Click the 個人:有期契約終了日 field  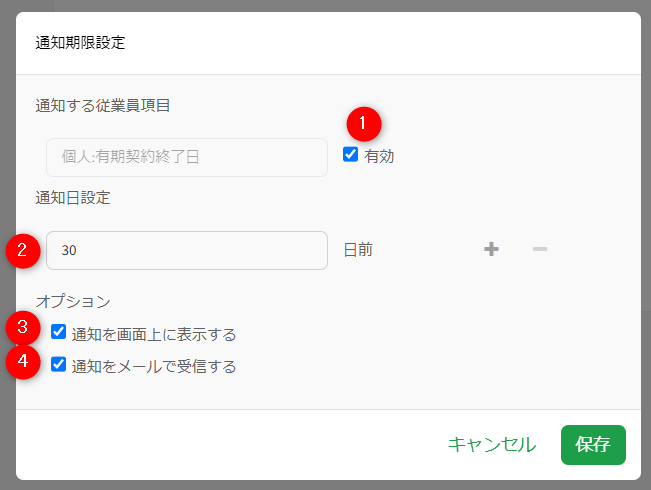[x=186, y=157]
